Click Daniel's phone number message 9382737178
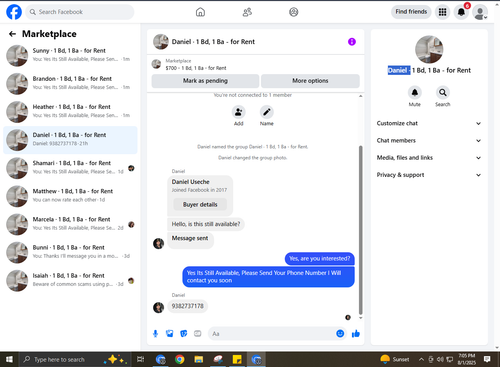The width and height of the screenshot is (500, 367). [187, 306]
